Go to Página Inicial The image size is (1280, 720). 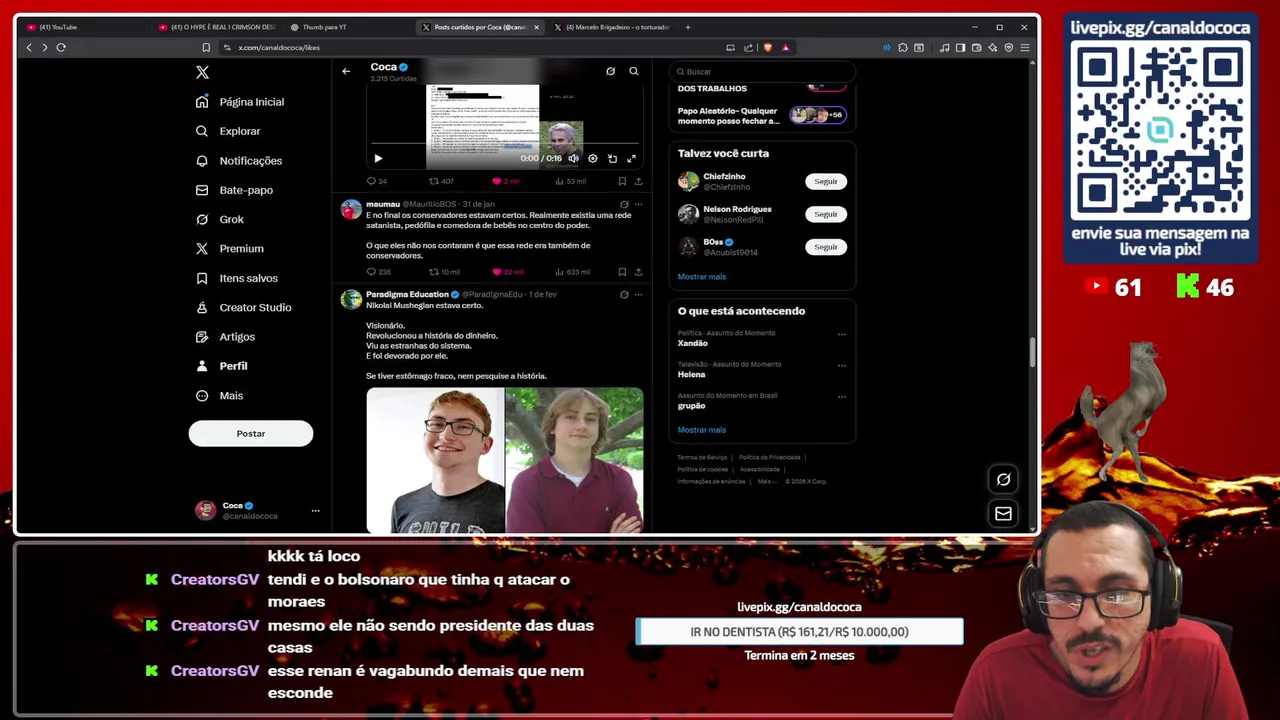pyautogui.click(x=240, y=102)
